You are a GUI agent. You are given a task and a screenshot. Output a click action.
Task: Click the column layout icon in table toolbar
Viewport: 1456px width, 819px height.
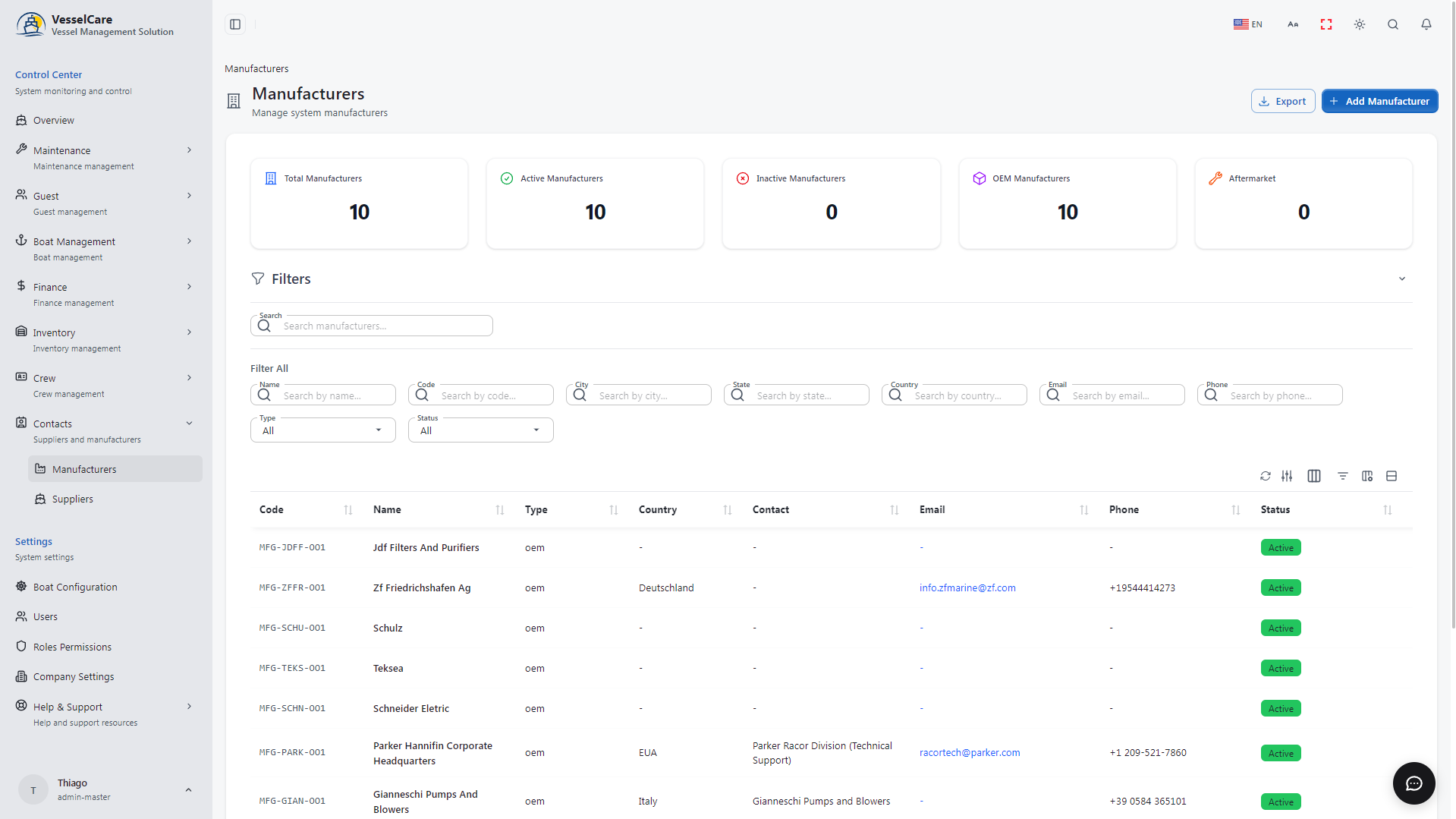coord(1367,476)
